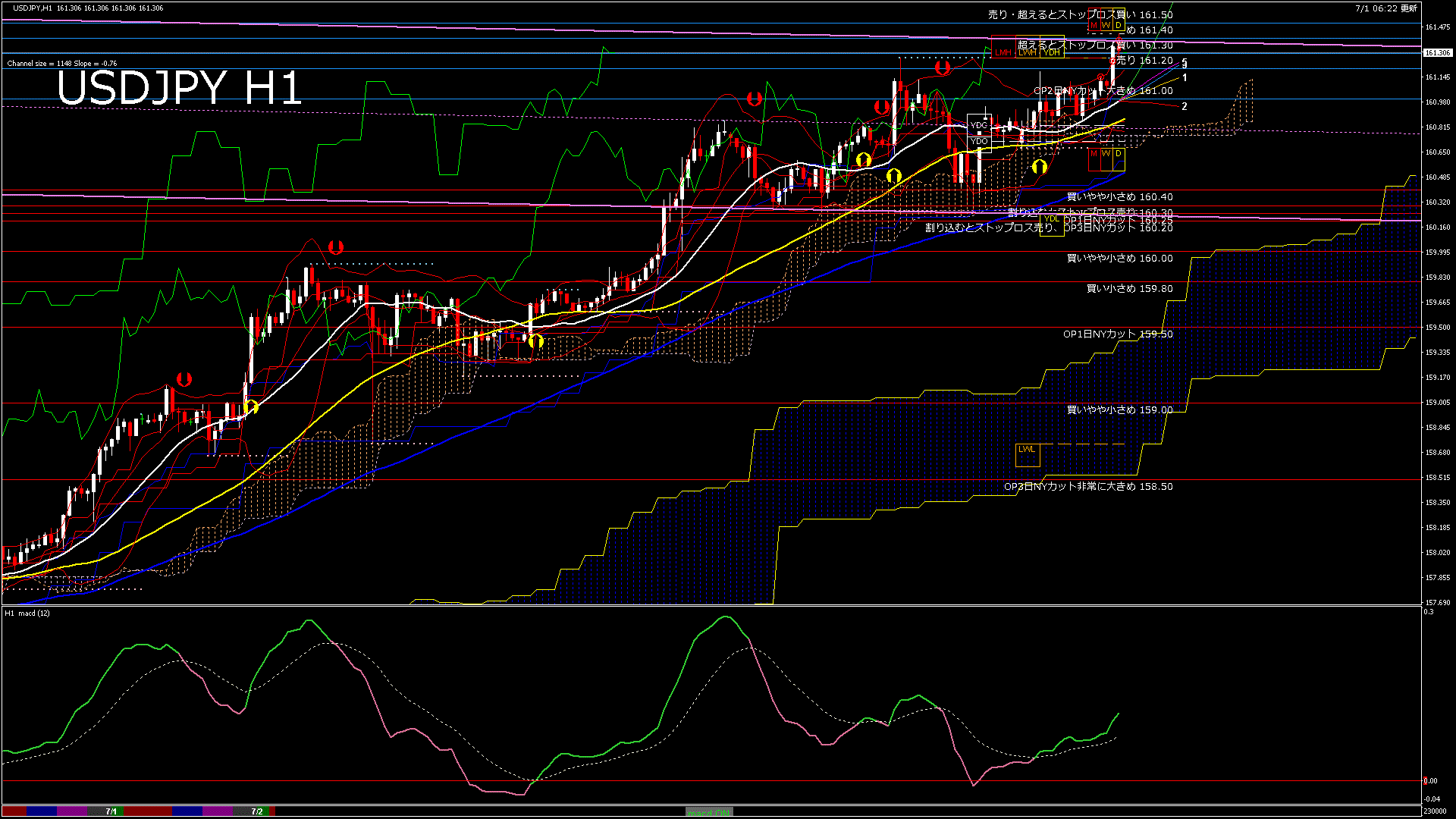Click the 159.500 price axis value

(1438, 328)
